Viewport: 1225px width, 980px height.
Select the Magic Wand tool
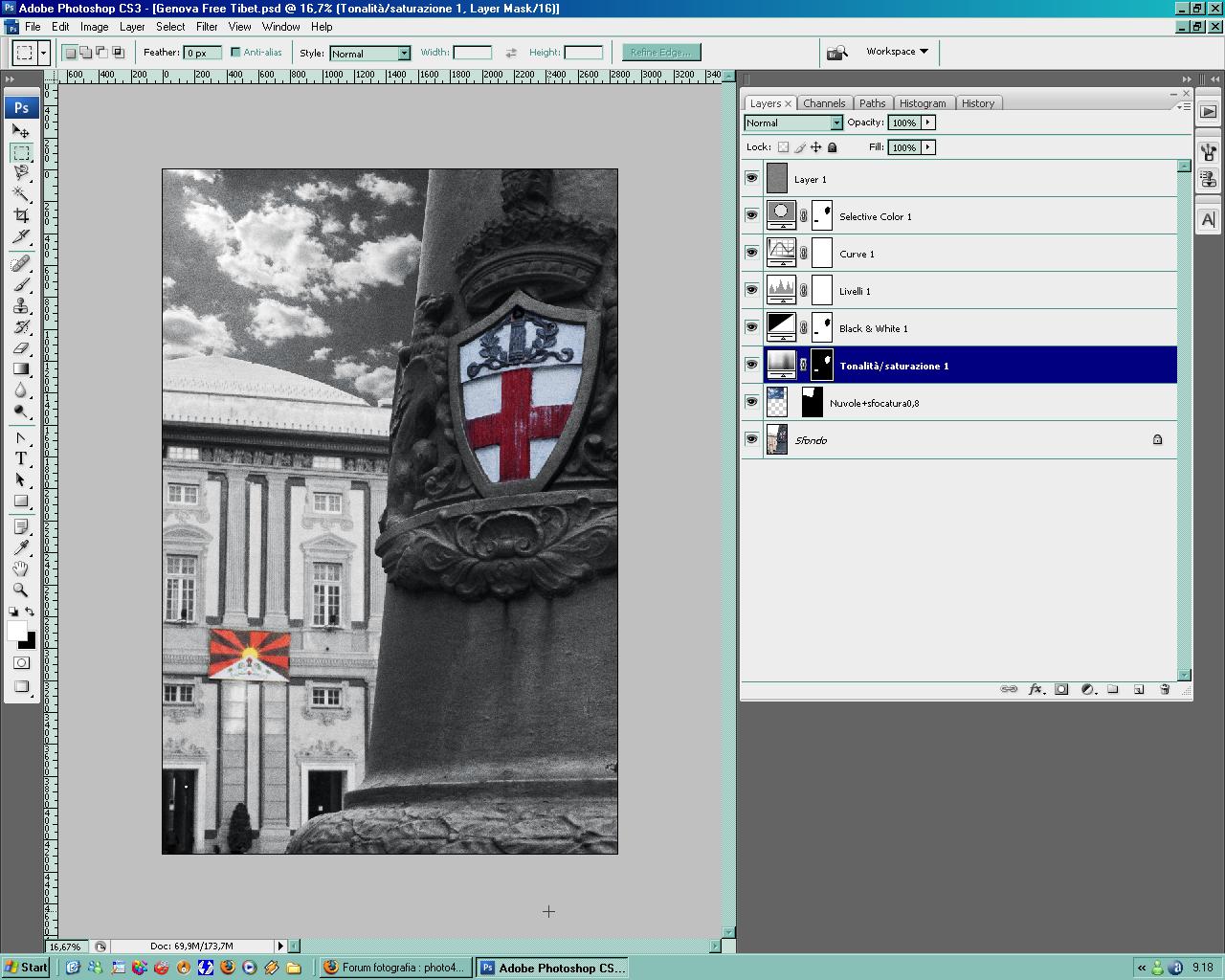[x=21, y=194]
